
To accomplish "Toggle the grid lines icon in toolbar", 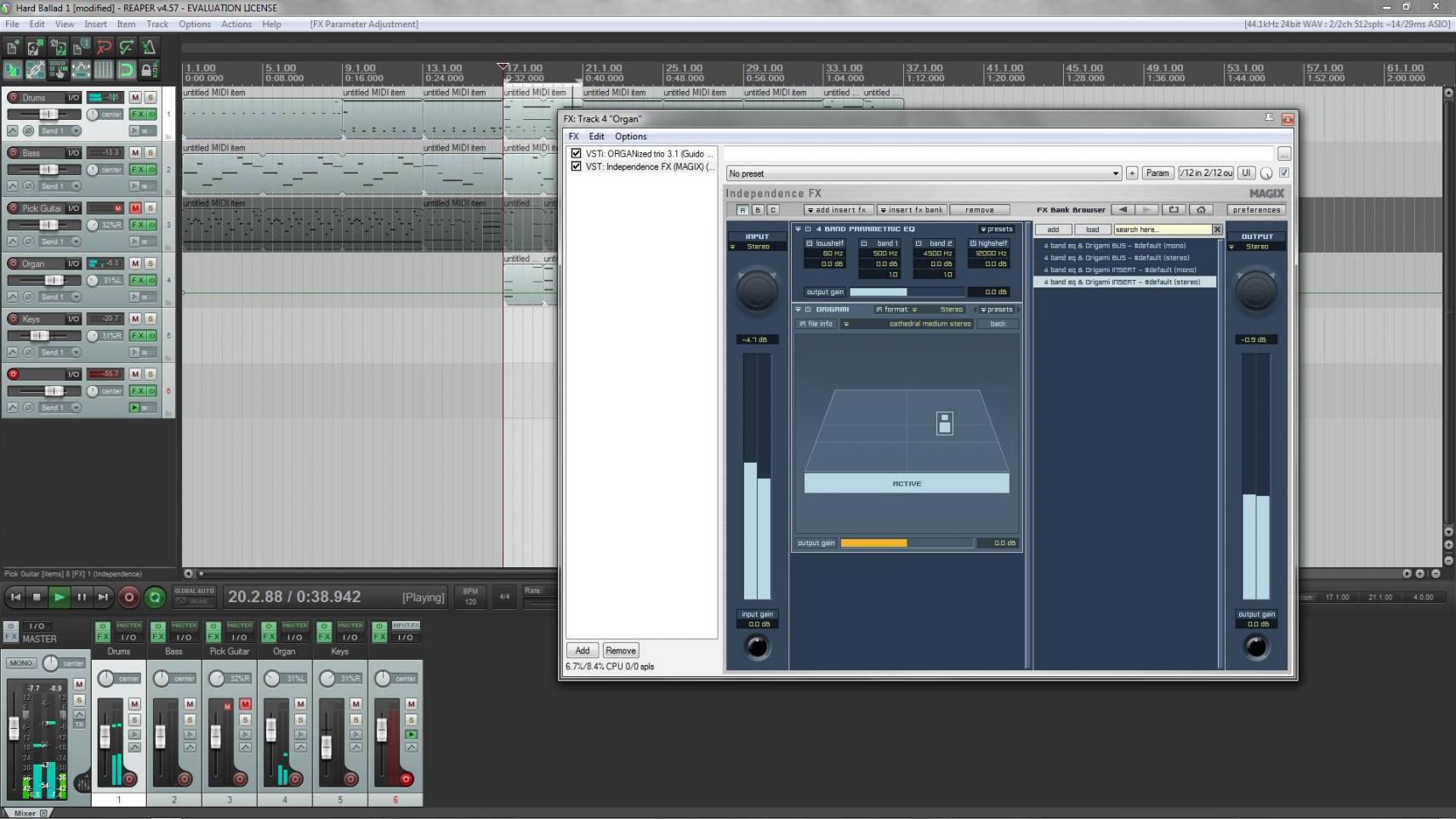I will tap(104, 70).
